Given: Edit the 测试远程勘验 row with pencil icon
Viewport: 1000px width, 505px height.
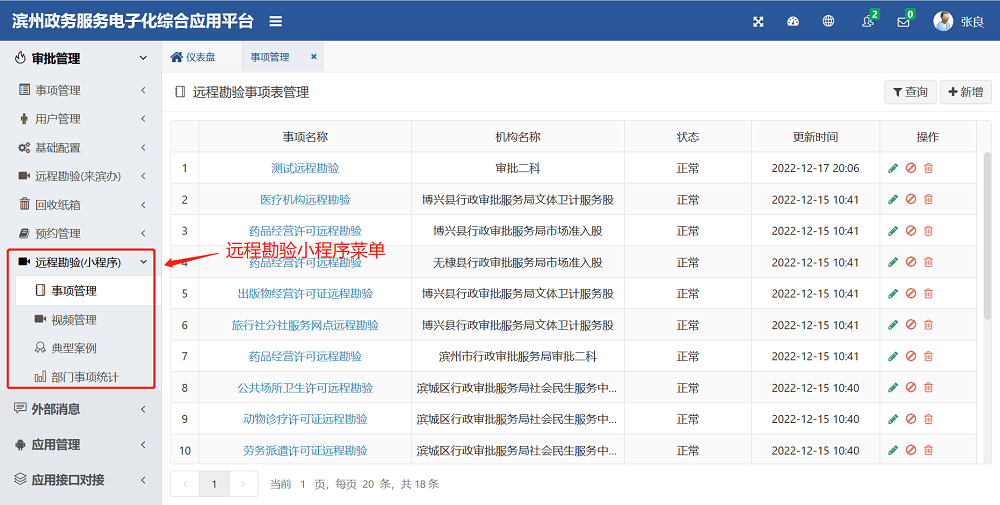Looking at the screenshot, I should point(893,168).
